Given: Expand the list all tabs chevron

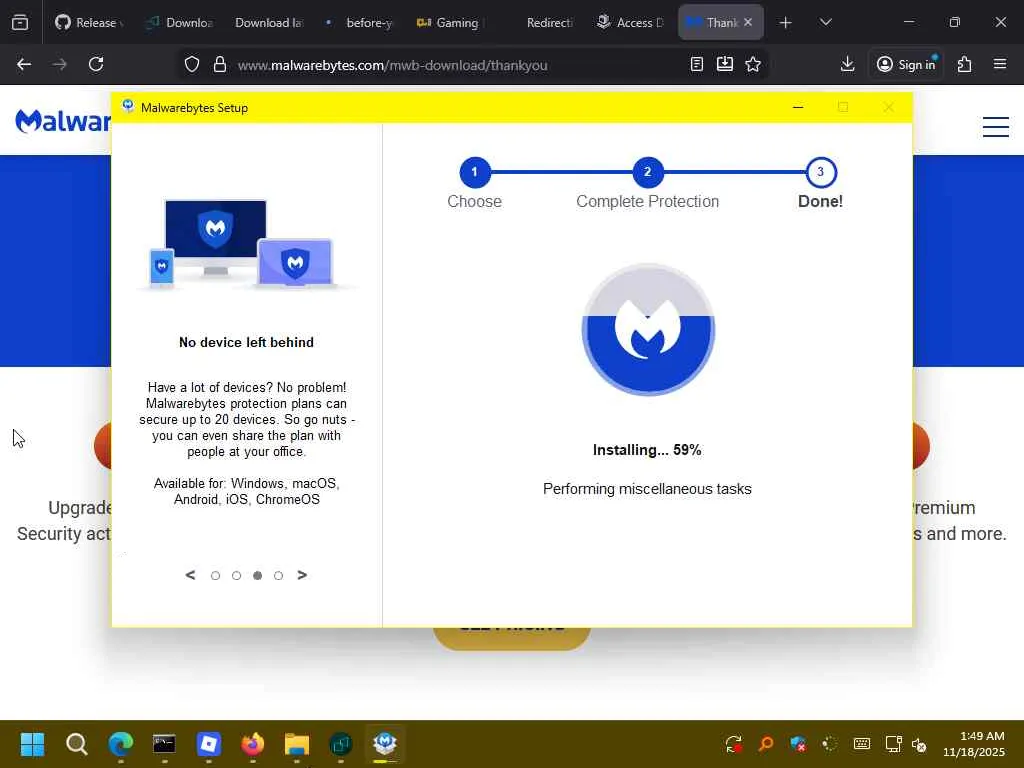Looking at the screenshot, I should click(x=825, y=23).
